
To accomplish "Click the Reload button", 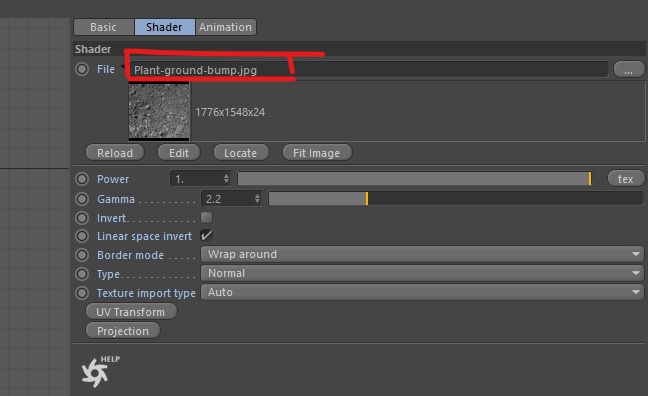I will [x=115, y=153].
